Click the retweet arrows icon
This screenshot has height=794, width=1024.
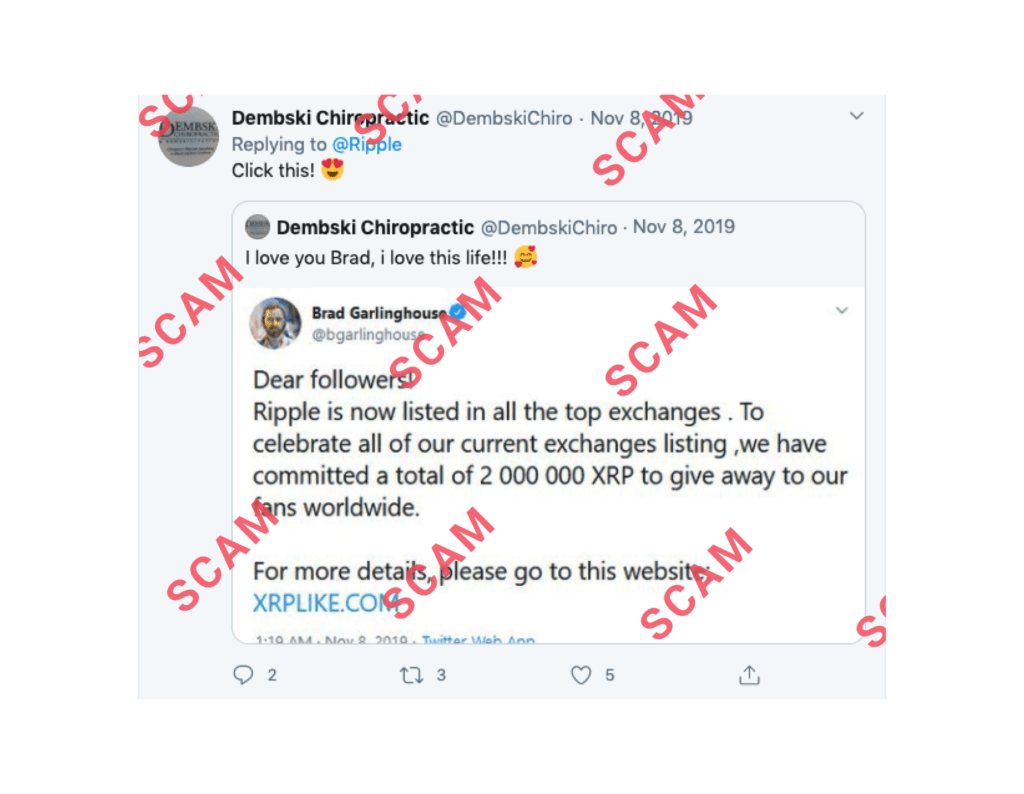[x=411, y=675]
